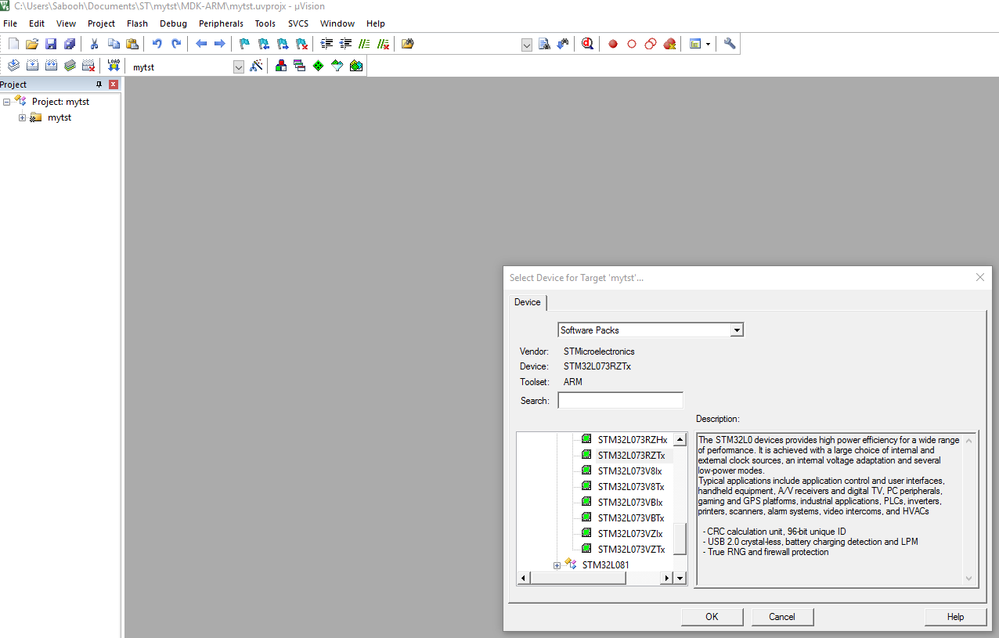Image resolution: width=999 pixels, height=638 pixels.
Task: Select the Device tab
Action: point(528,302)
